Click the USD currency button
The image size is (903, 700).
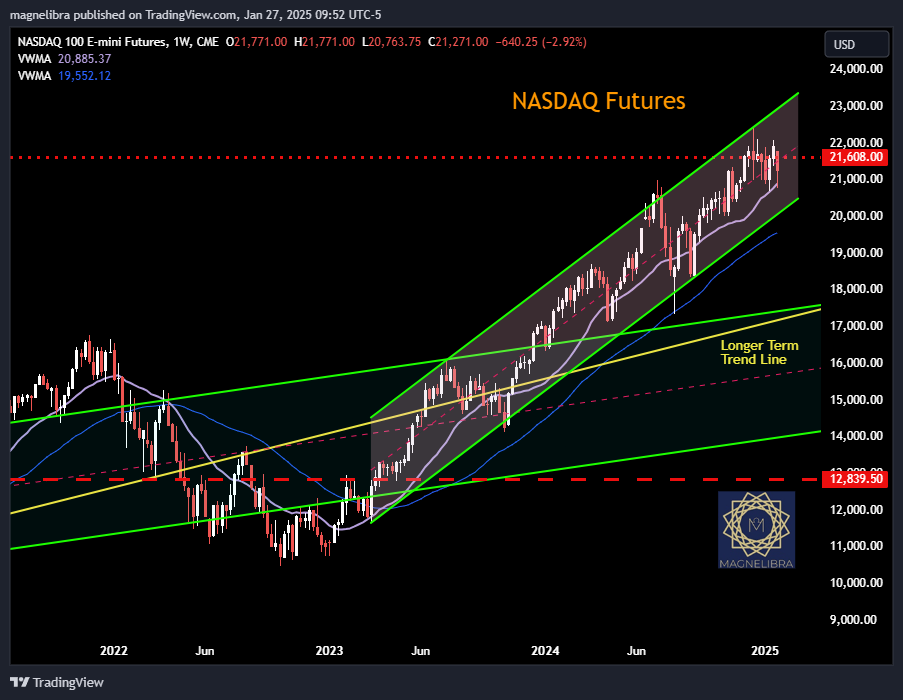click(856, 44)
